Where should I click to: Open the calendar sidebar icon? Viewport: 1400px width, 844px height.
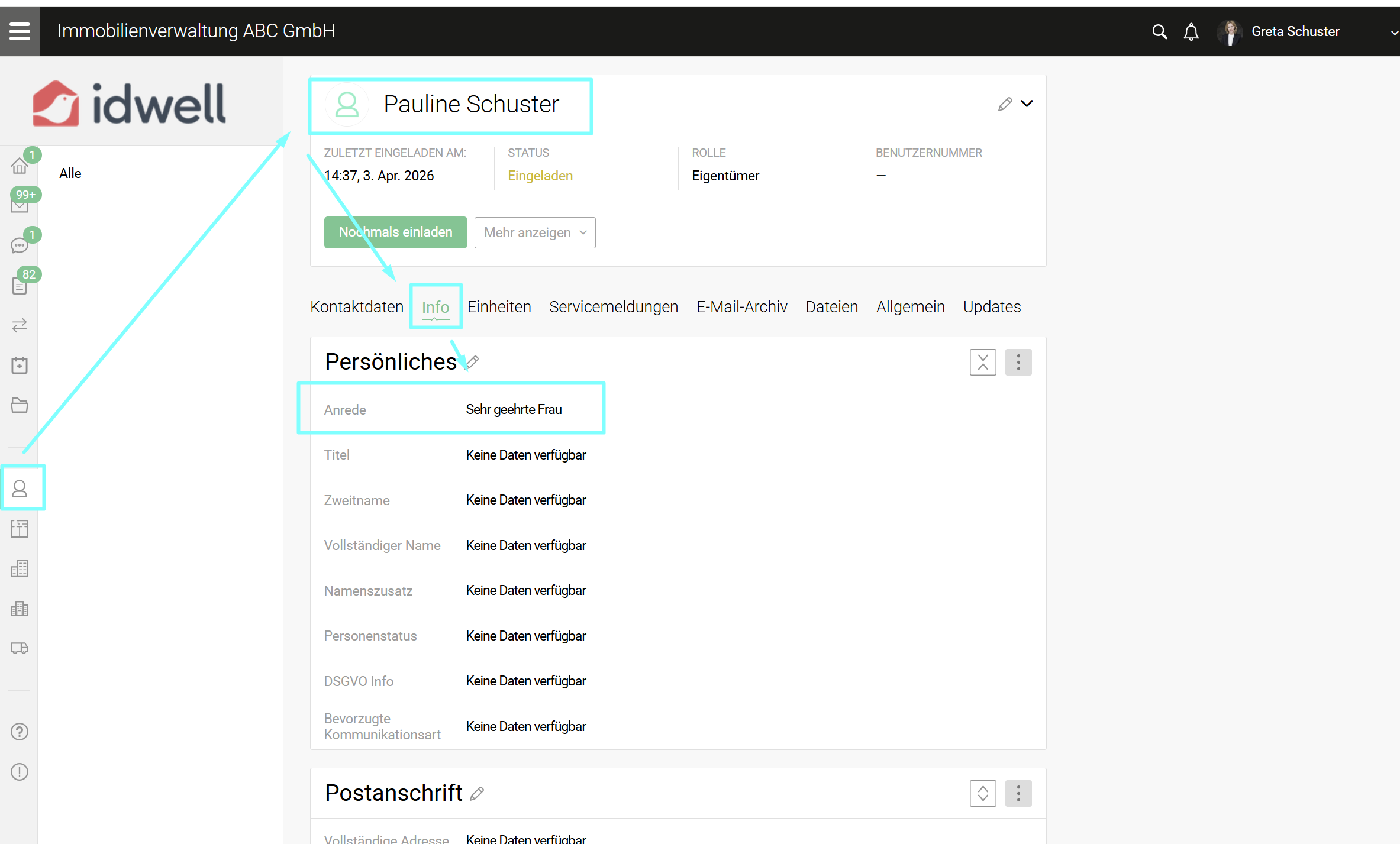pyautogui.click(x=20, y=365)
